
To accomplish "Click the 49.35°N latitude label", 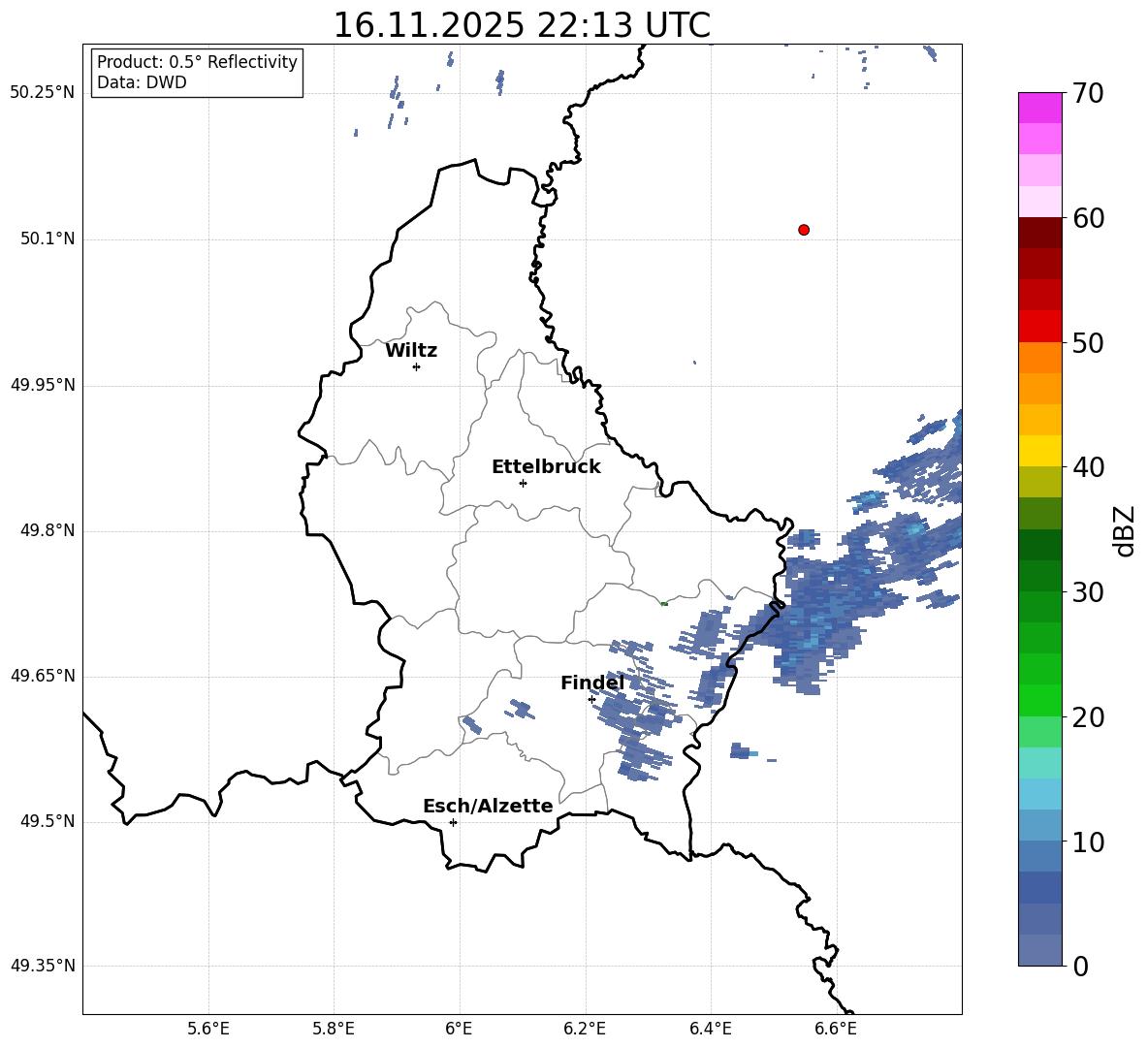I will 43,966.
